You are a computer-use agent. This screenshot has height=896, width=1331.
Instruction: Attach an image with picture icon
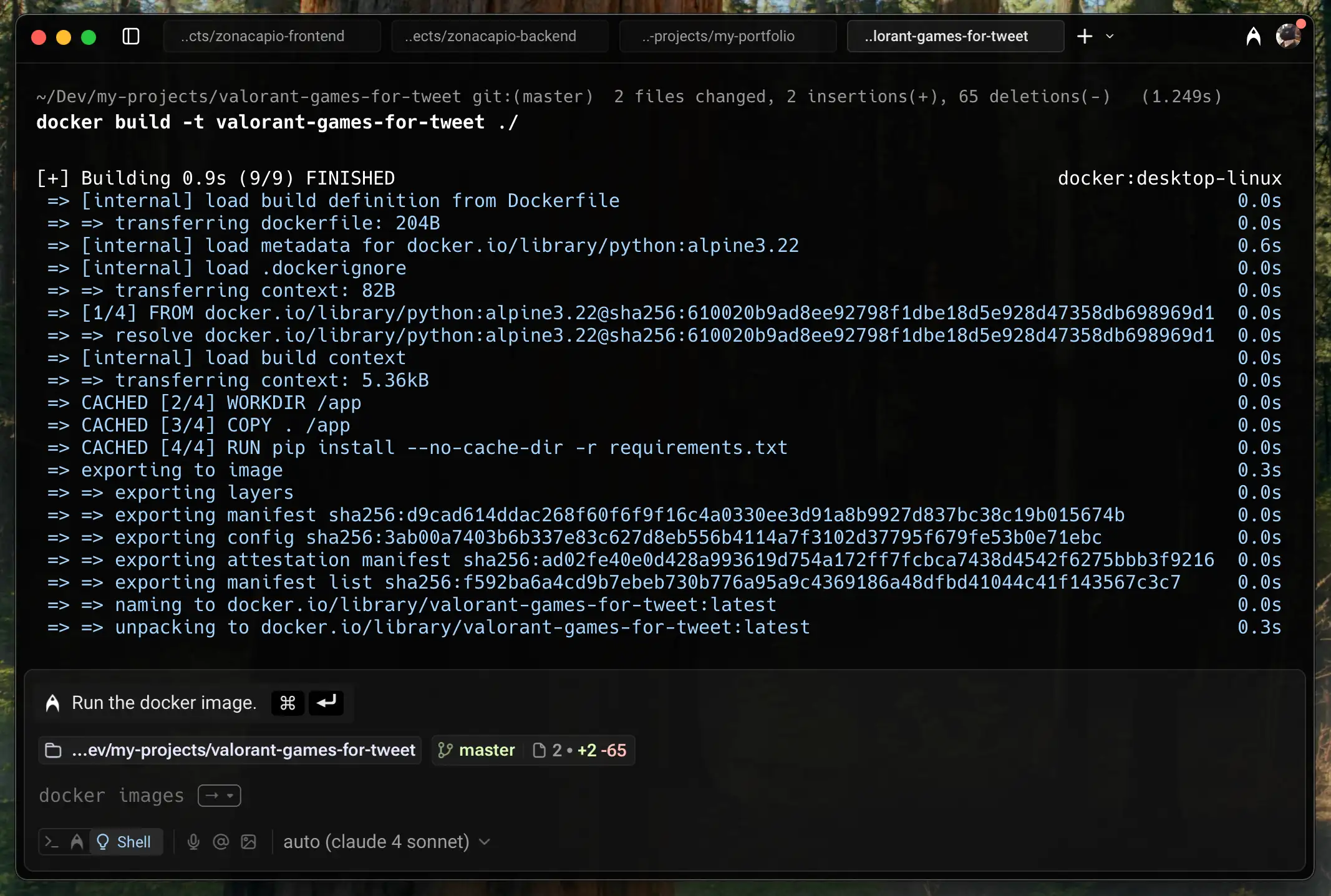[x=248, y=842]
